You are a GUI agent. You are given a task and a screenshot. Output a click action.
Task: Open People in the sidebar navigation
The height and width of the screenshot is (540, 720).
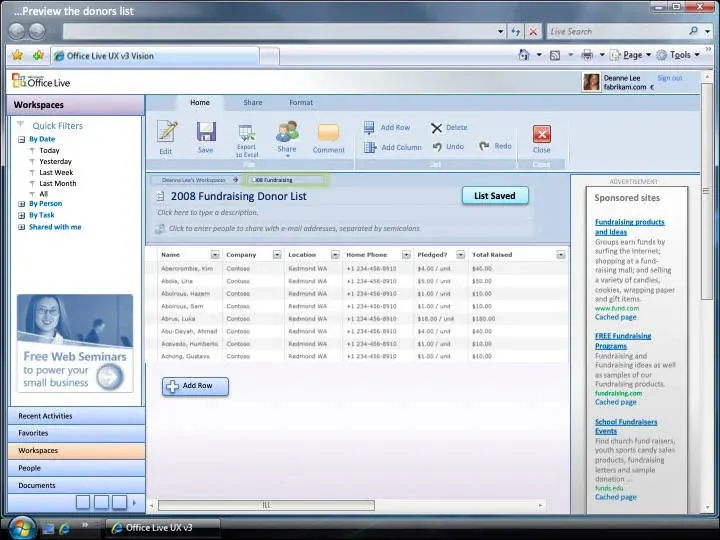(76, 468)
